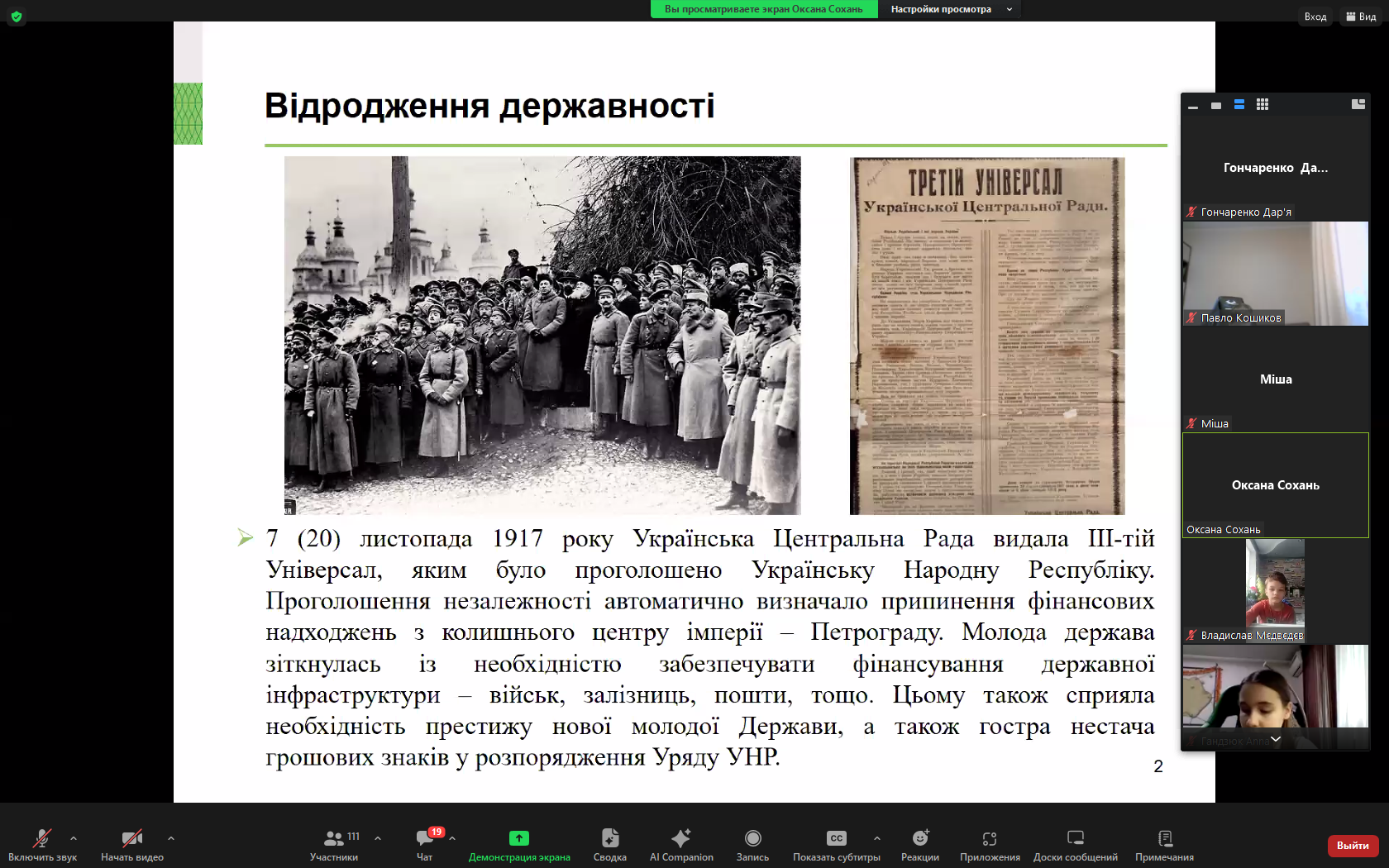Open the Сводка summary tool
The height and width of the screenshot is (868, 1389).
click(609, 843)
